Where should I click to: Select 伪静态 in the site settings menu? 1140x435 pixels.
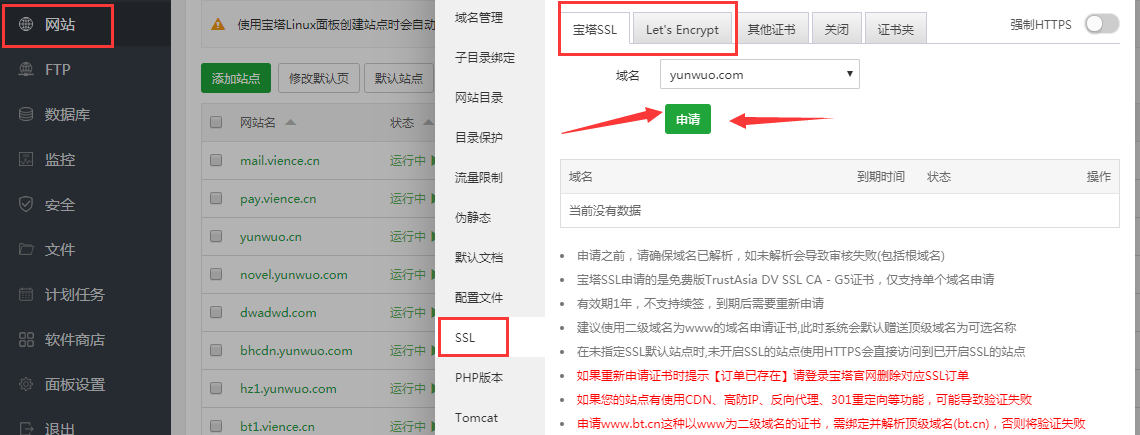click(473, 217)
